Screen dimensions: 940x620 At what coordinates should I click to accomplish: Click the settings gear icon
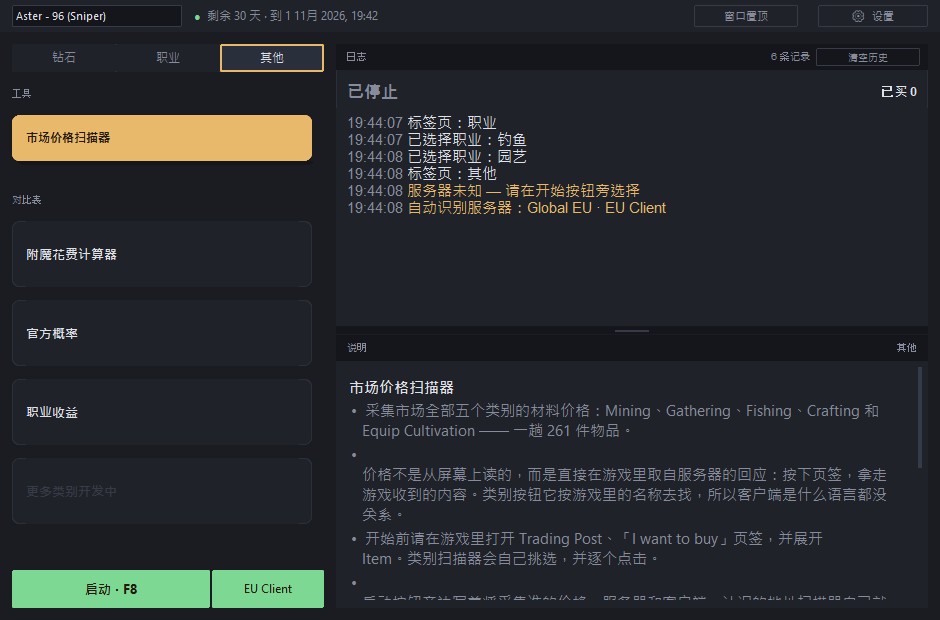coord(858,16)
